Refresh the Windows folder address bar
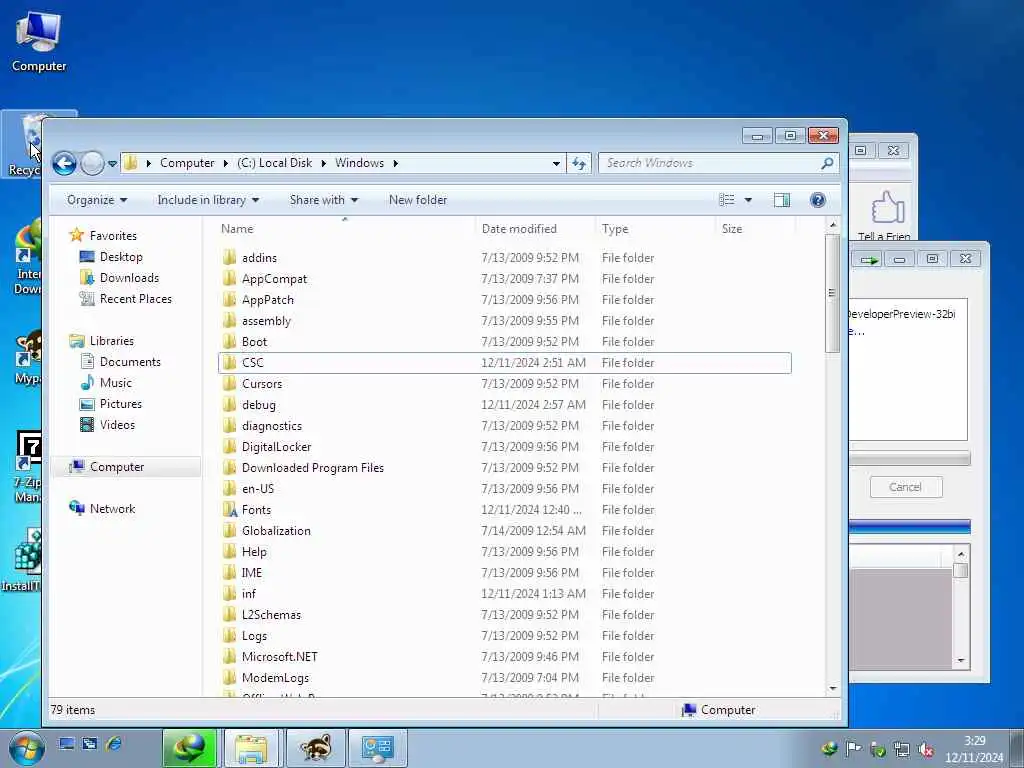This screenshot has width=1024, height=768. [x=579, y=163]
